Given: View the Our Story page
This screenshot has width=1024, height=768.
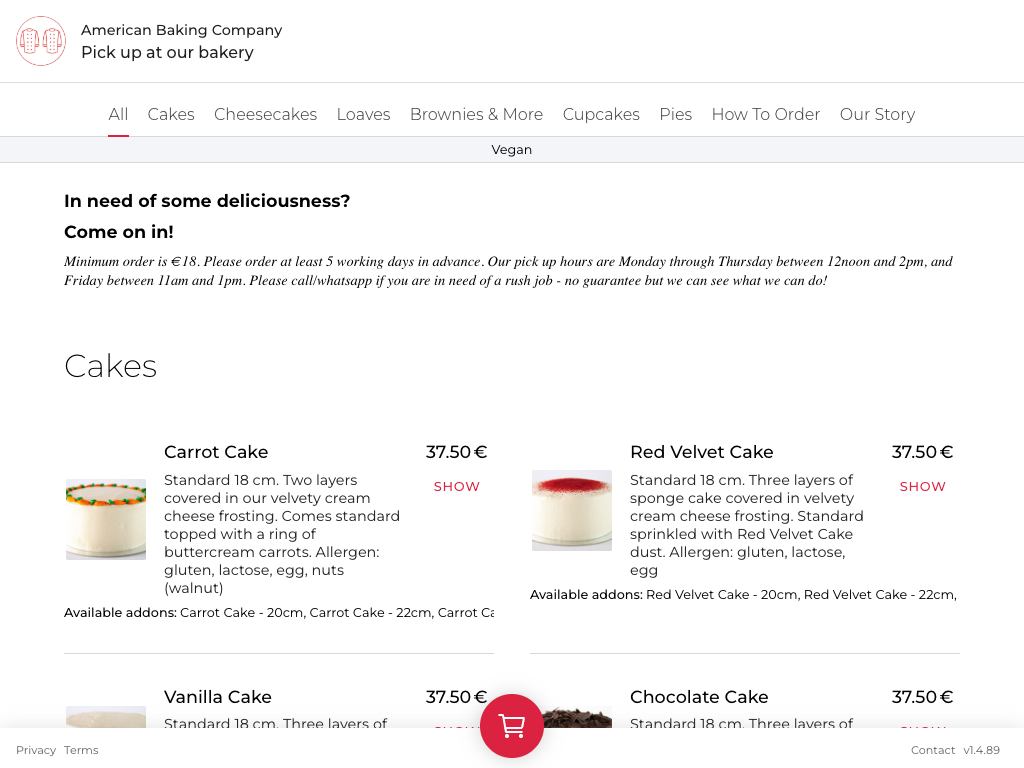Looking at the screenshot, I should pyautogui.click(x=877, y=114).
